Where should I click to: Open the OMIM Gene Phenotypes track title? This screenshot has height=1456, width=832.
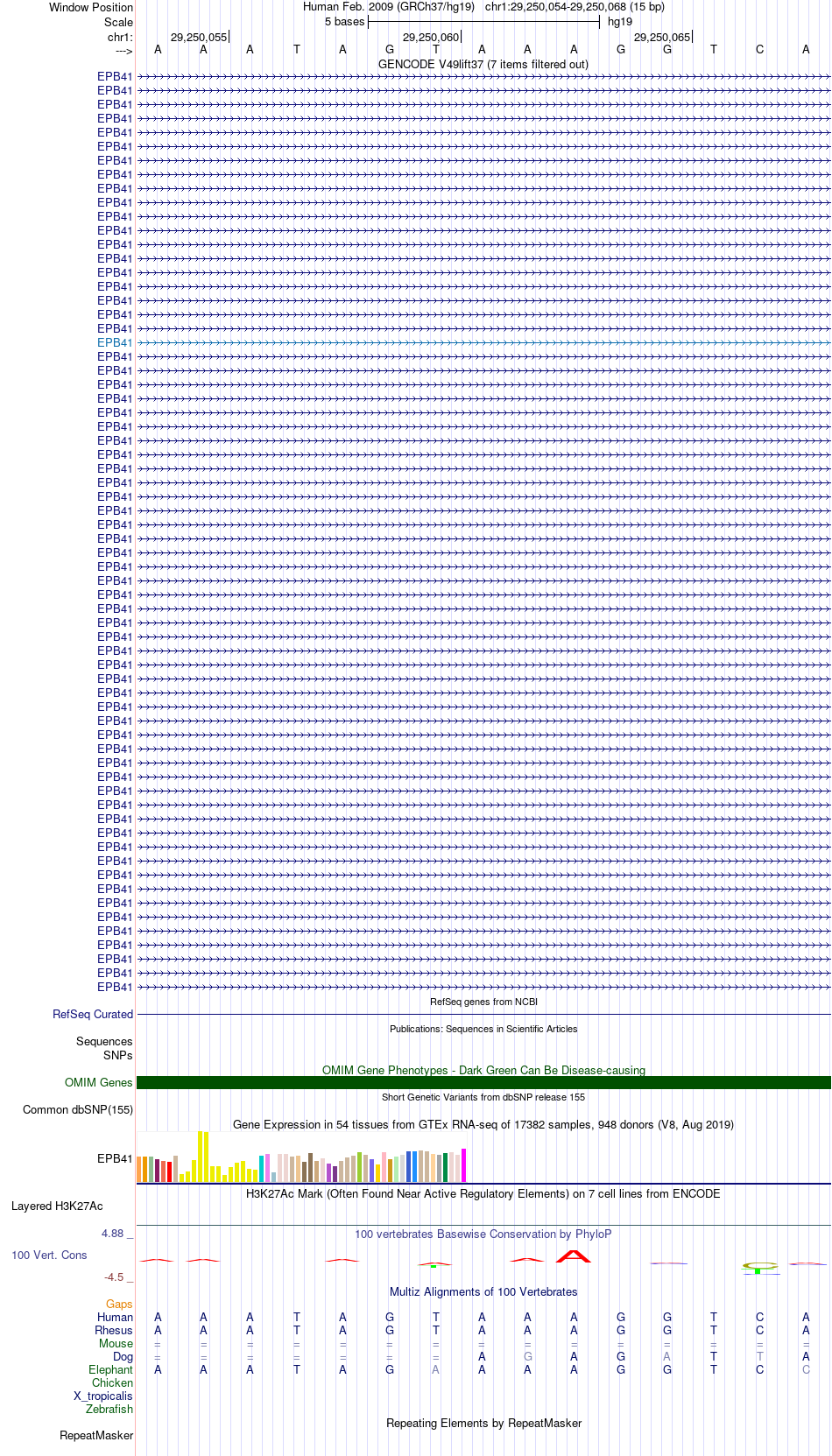(483, 1070)
